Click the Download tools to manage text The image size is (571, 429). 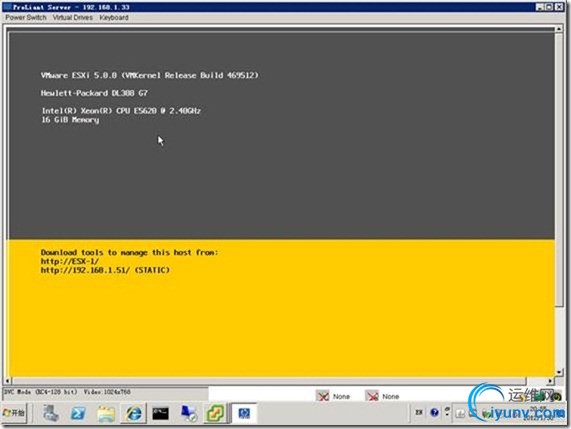(129, 252)
